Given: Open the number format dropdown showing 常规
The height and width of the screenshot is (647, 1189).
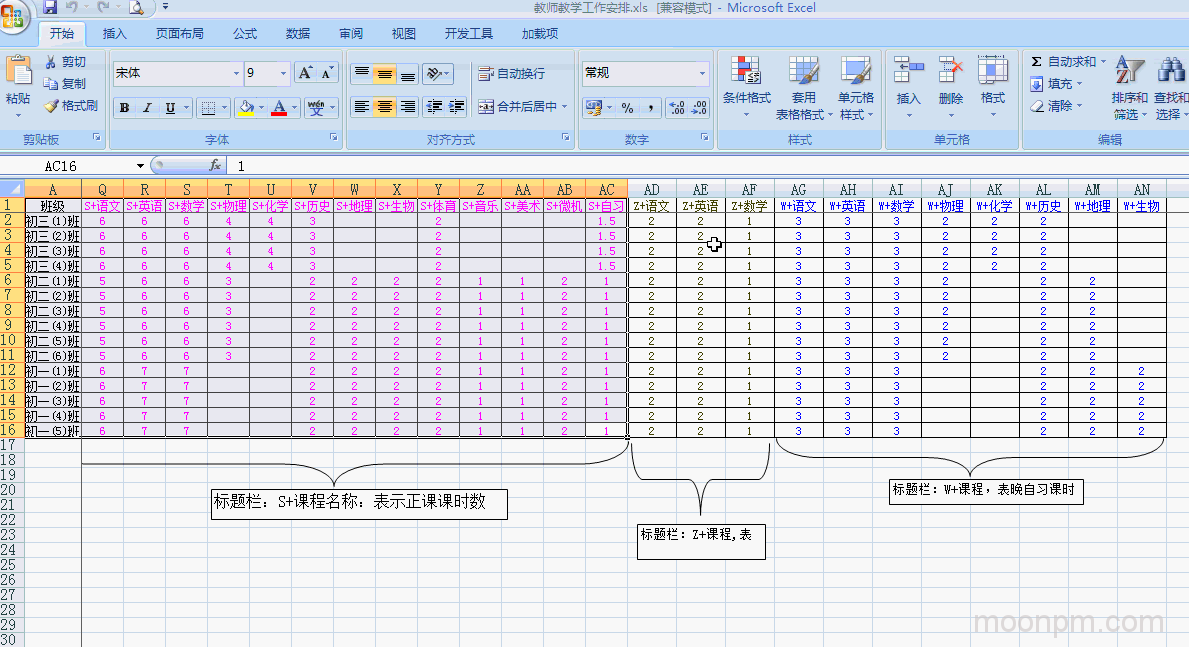Looking at the screenshot, I should 702,74.
